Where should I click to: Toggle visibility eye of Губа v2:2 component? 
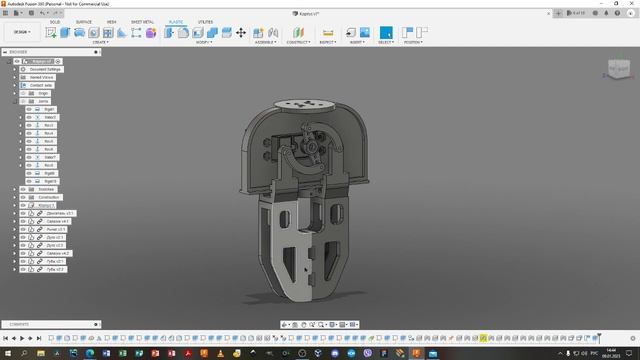23,269
